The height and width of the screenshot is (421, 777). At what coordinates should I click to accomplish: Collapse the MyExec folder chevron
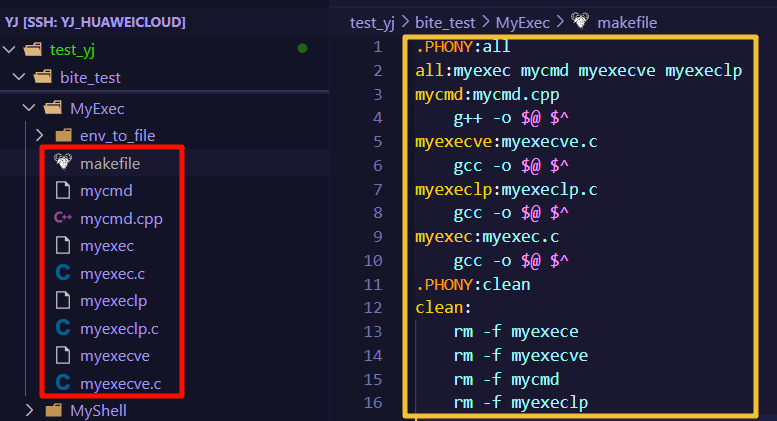(x=29, y=107)
